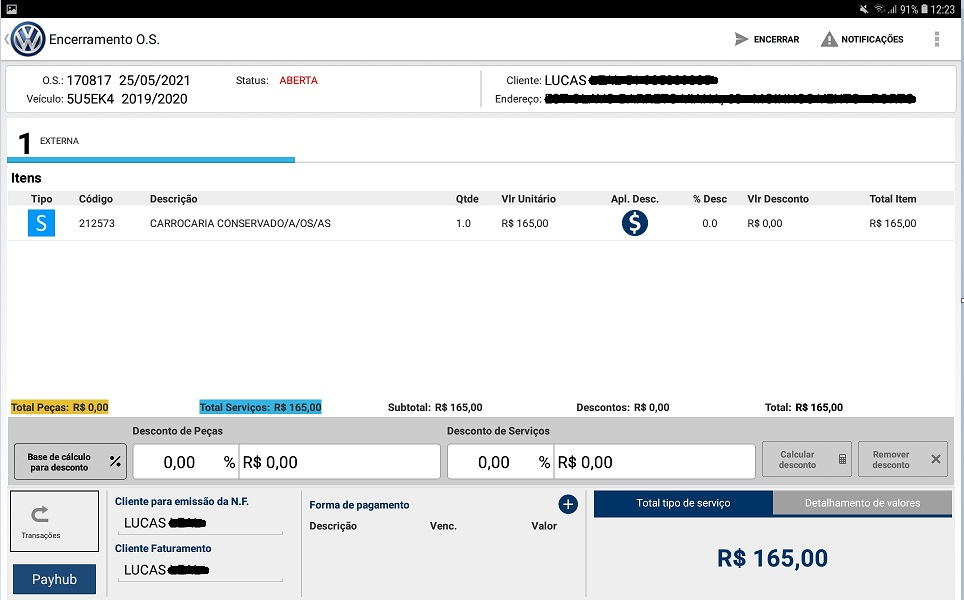
Task: Click item code 212573
Action: click(x=97, y=223)
